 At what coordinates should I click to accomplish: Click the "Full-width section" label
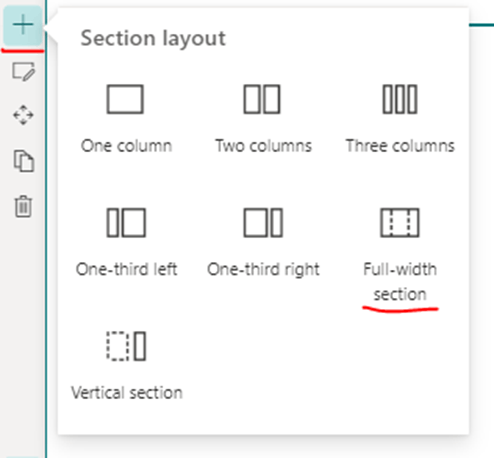(400, 282)
